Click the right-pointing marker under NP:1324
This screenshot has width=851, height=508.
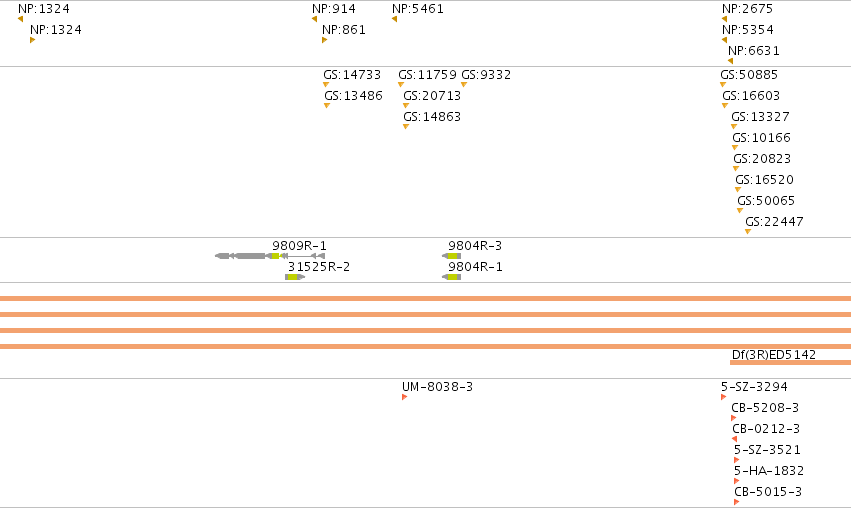[x=33, y=40]
